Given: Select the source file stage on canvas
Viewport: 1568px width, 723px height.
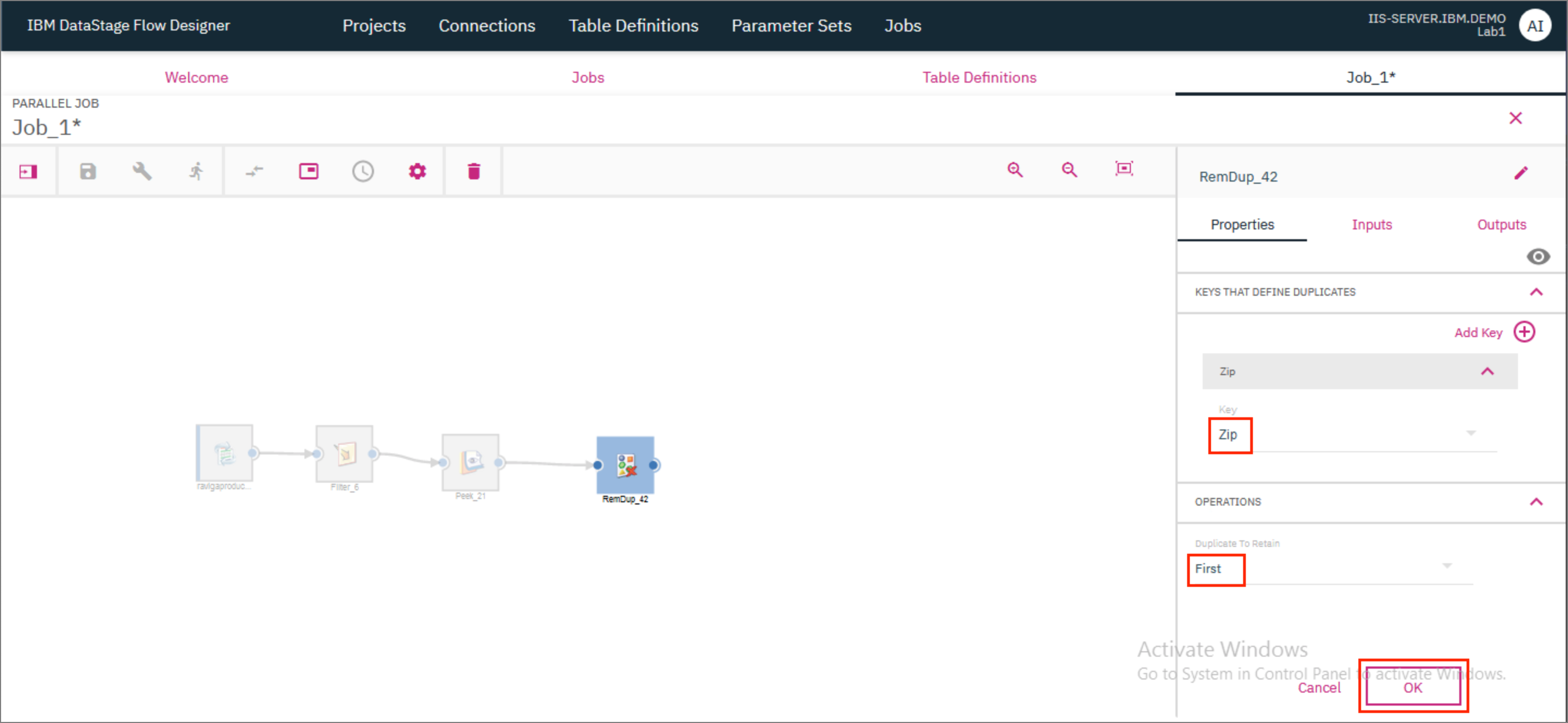Looking at the screenshot, I should [x=224, y=453].
